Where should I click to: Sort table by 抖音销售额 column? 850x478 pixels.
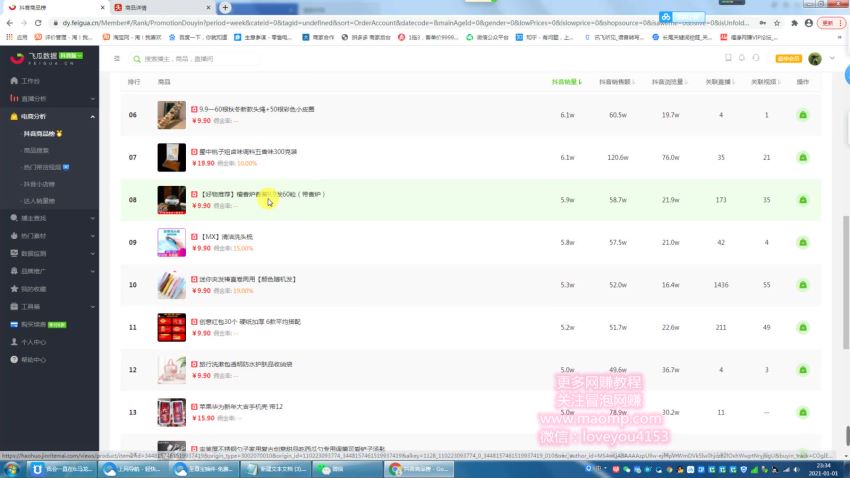coord(617,82)
